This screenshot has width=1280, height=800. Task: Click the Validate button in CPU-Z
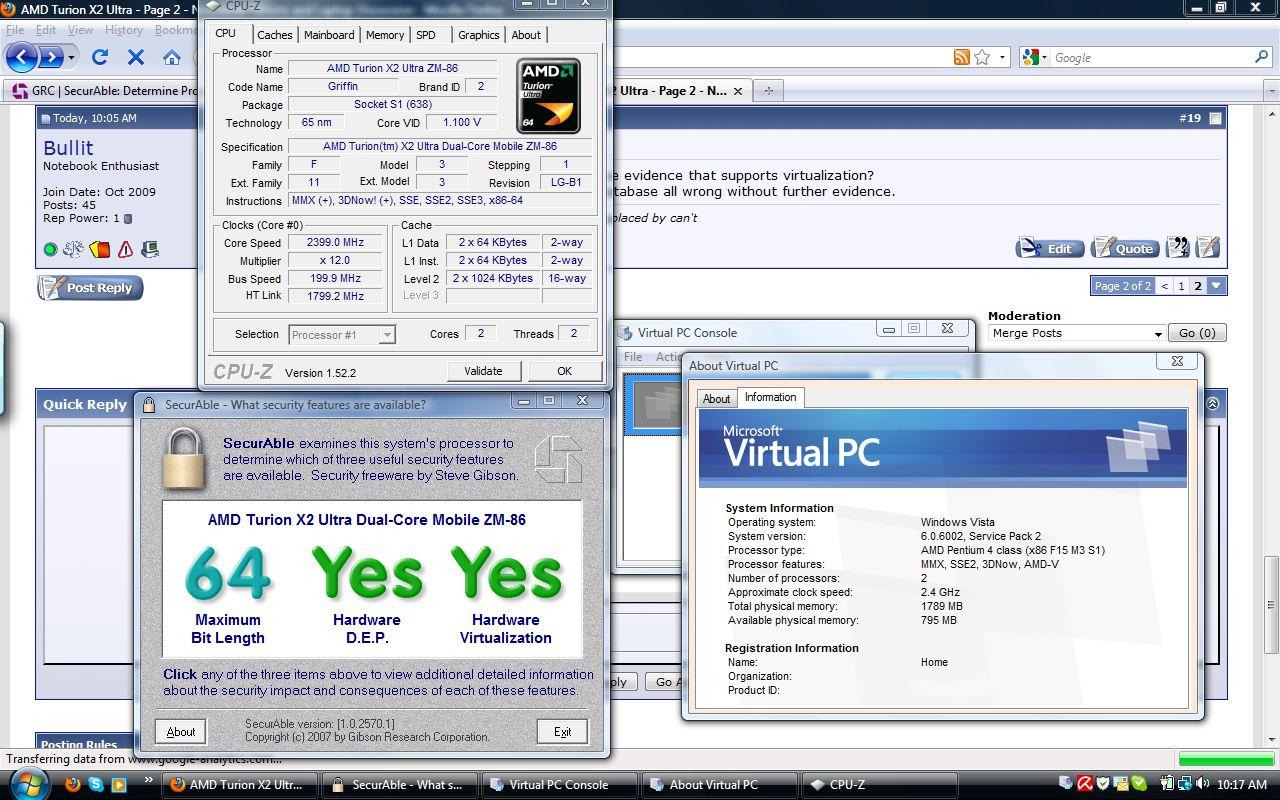[483, 371]
